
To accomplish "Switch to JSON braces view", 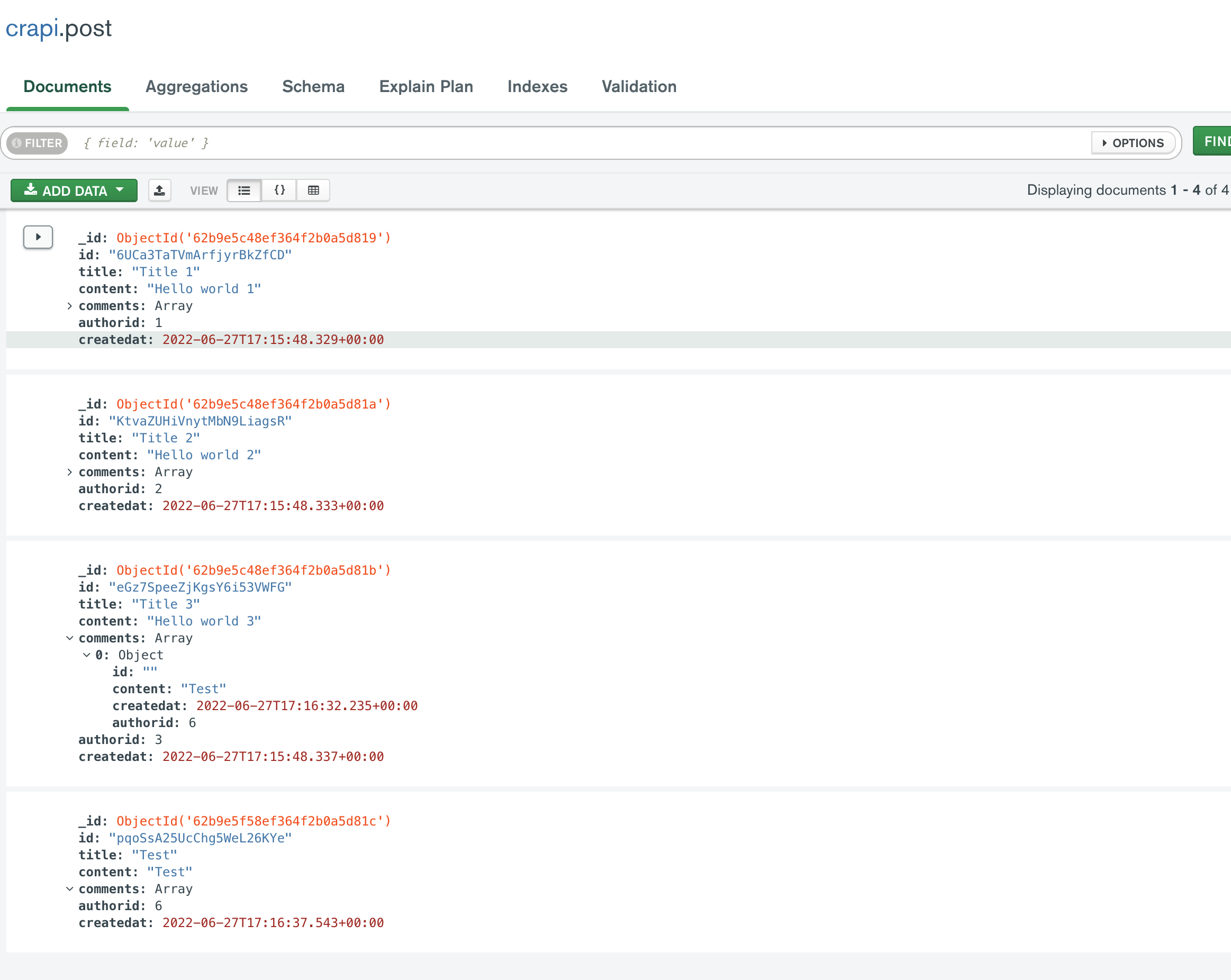I will [279, 190].
